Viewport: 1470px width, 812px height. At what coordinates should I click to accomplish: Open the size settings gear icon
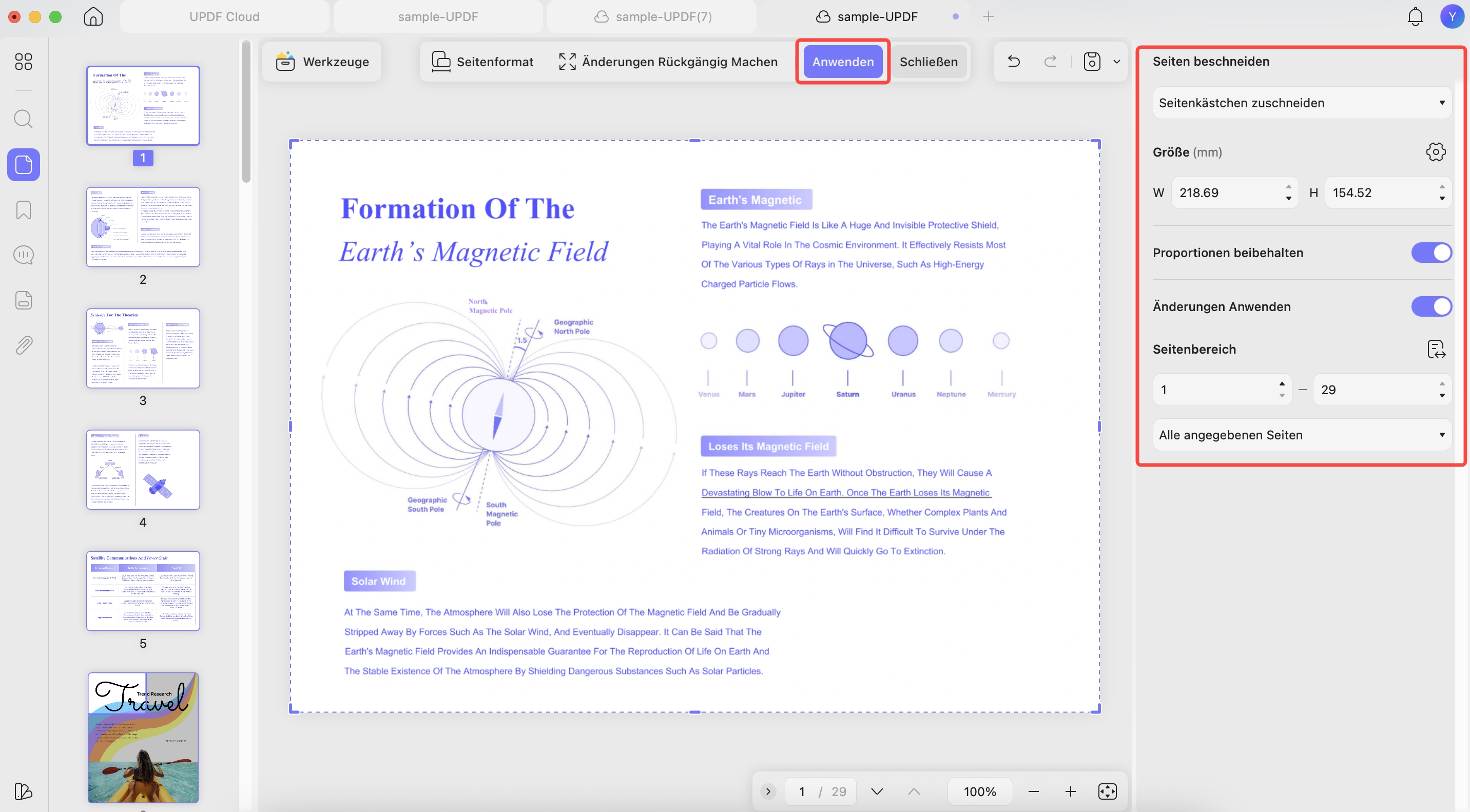(1435, 152)
